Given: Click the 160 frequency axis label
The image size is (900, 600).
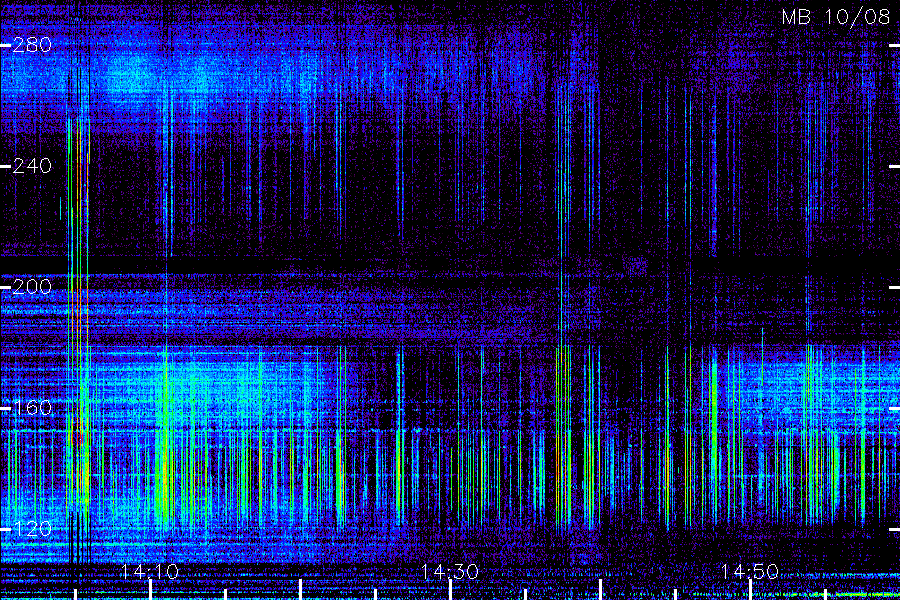Looking at the screenshot, I should 32,408.
